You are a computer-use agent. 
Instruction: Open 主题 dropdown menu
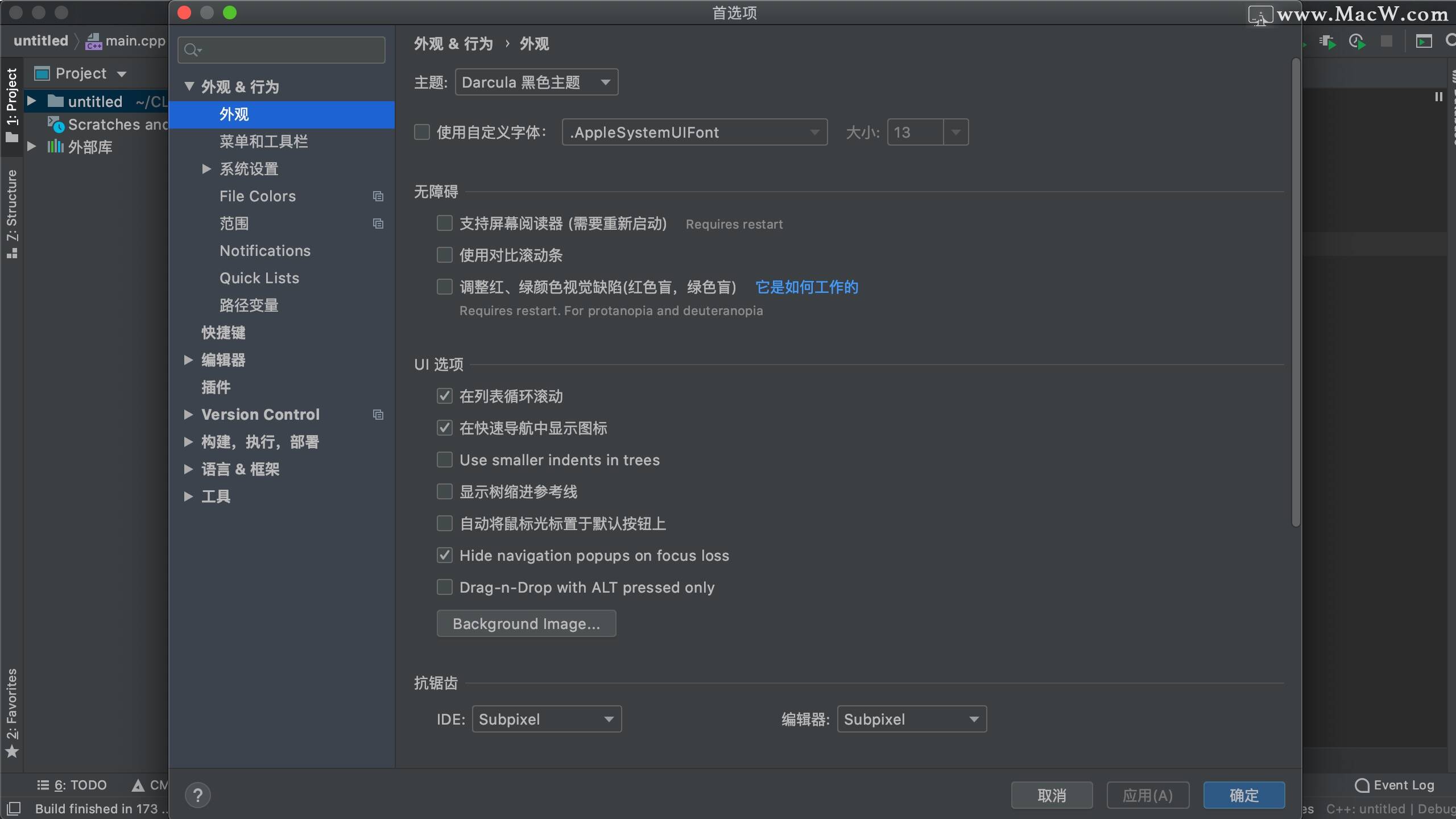[x=534, y=82]
